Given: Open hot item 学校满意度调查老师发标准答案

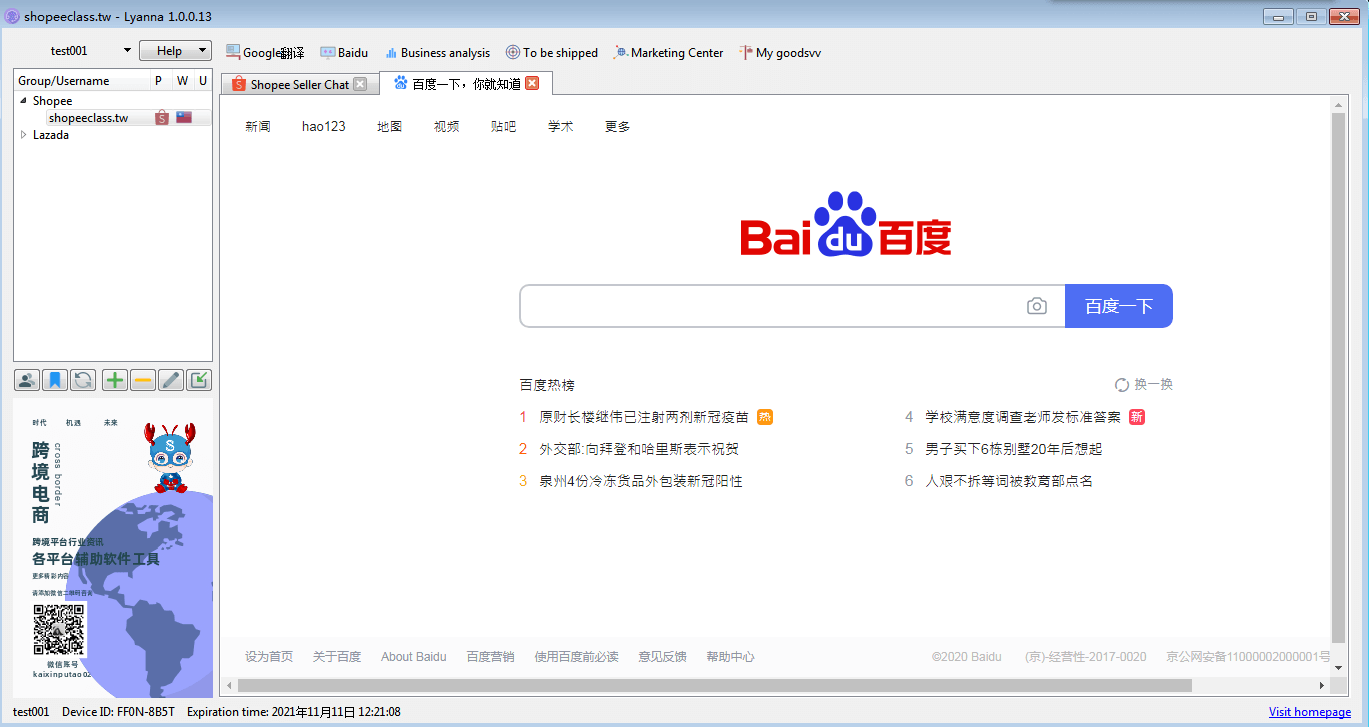Looking at the screenshot, I should pos(1023,417).
